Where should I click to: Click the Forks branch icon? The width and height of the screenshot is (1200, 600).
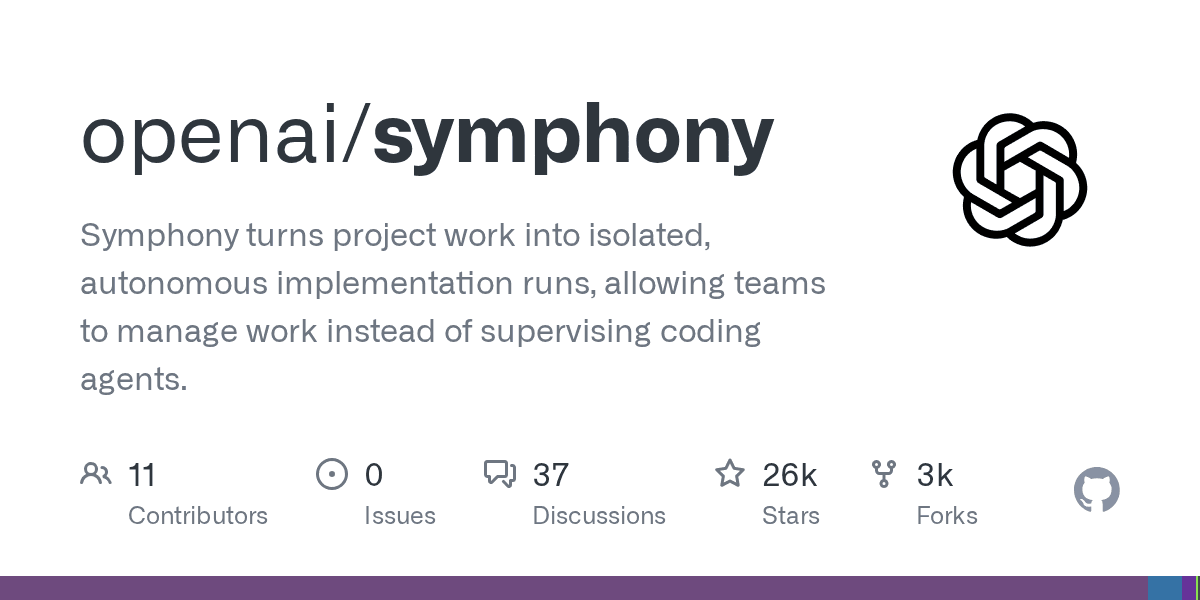(x=884, y=474)
